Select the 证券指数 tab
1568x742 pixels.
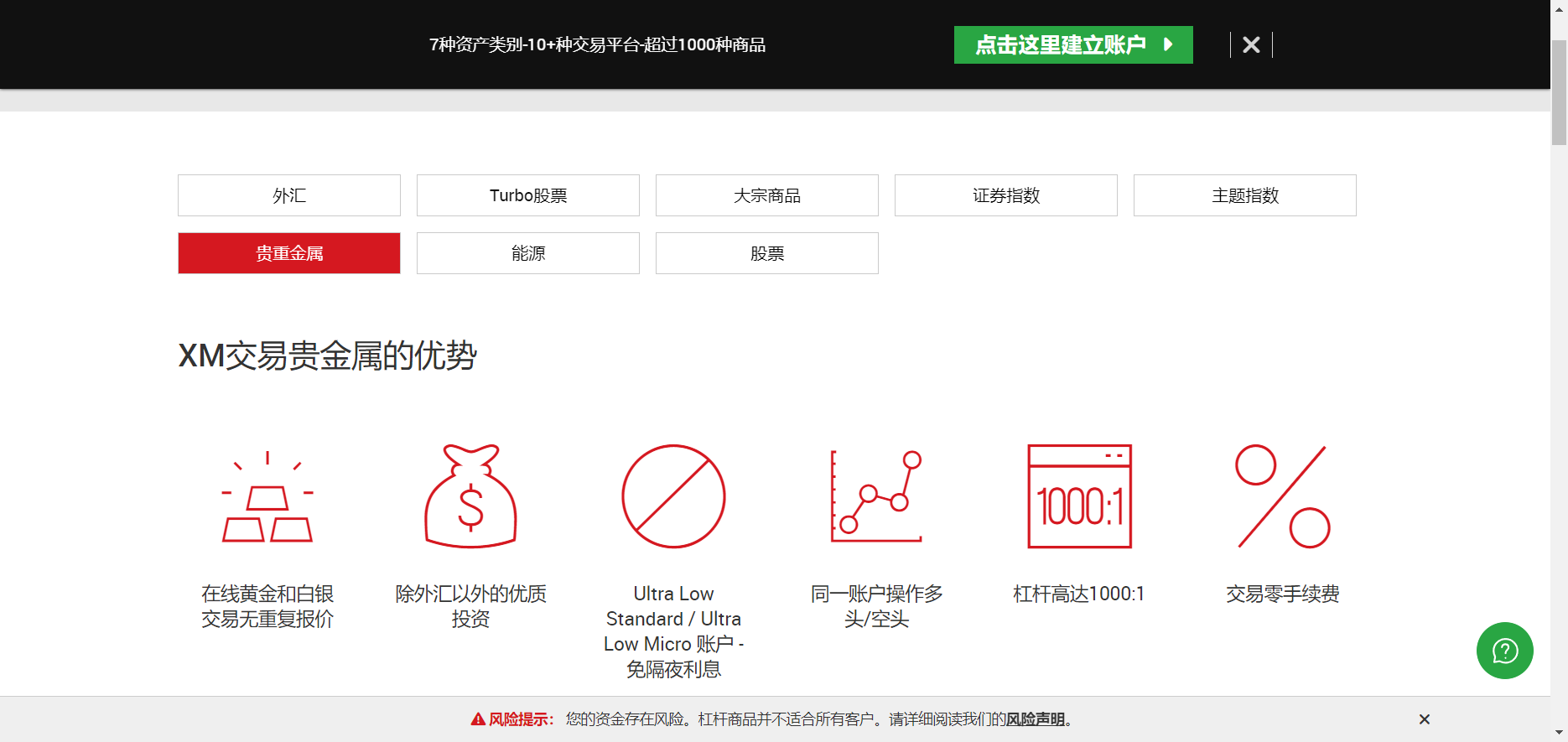[1006, 195]
